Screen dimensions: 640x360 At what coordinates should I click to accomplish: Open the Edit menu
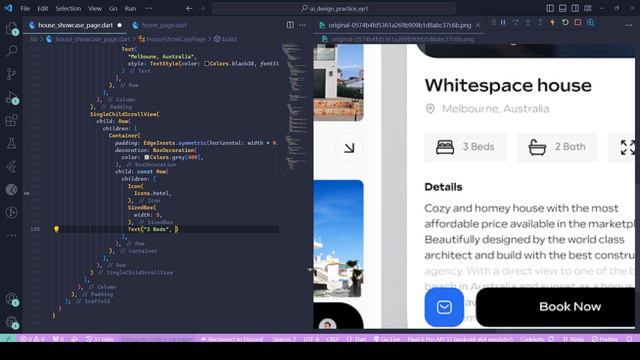pos(42,8)
